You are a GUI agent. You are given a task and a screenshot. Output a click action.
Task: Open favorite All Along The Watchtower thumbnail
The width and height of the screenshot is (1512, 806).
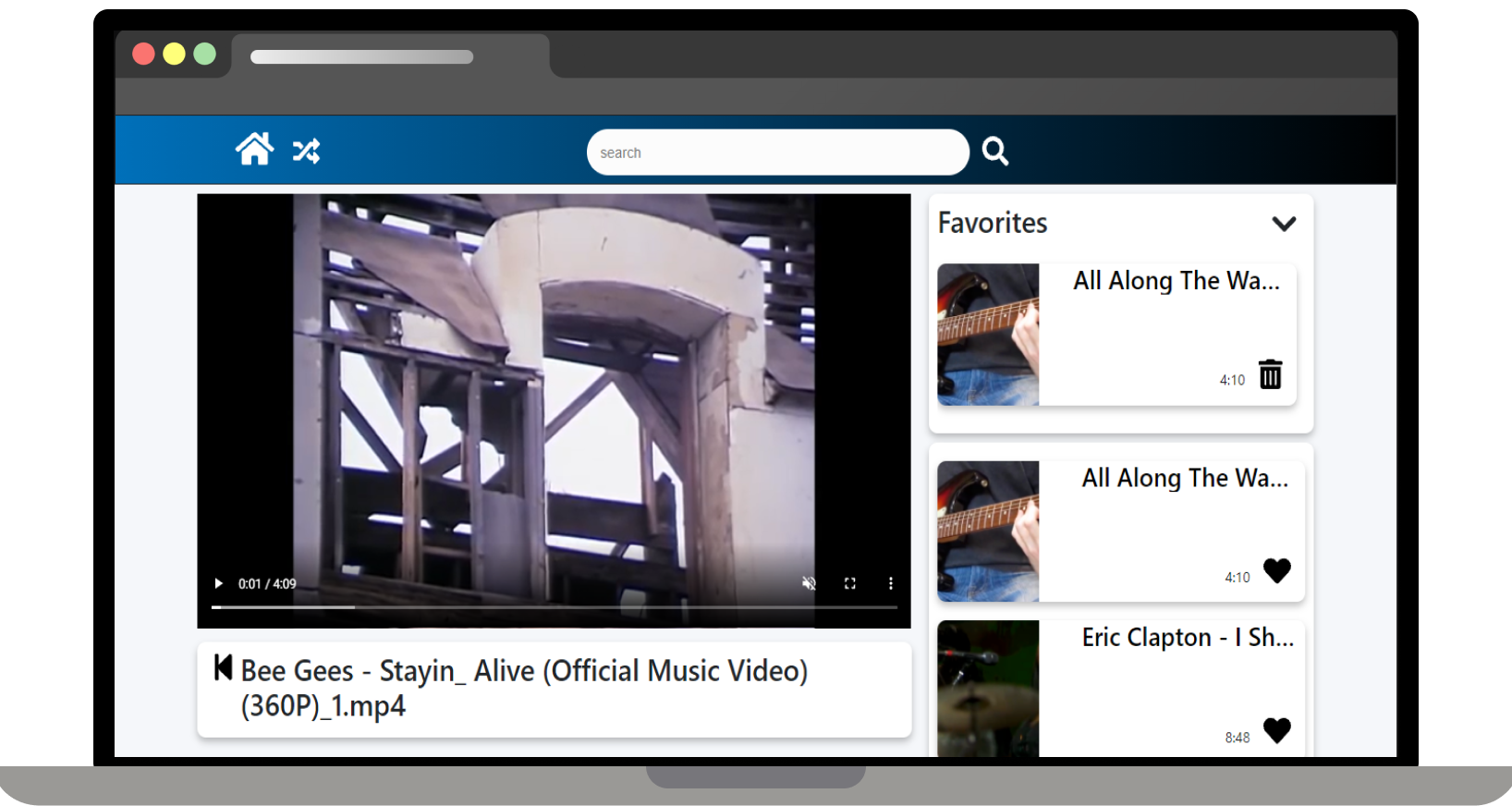click(x=988, y=335)
